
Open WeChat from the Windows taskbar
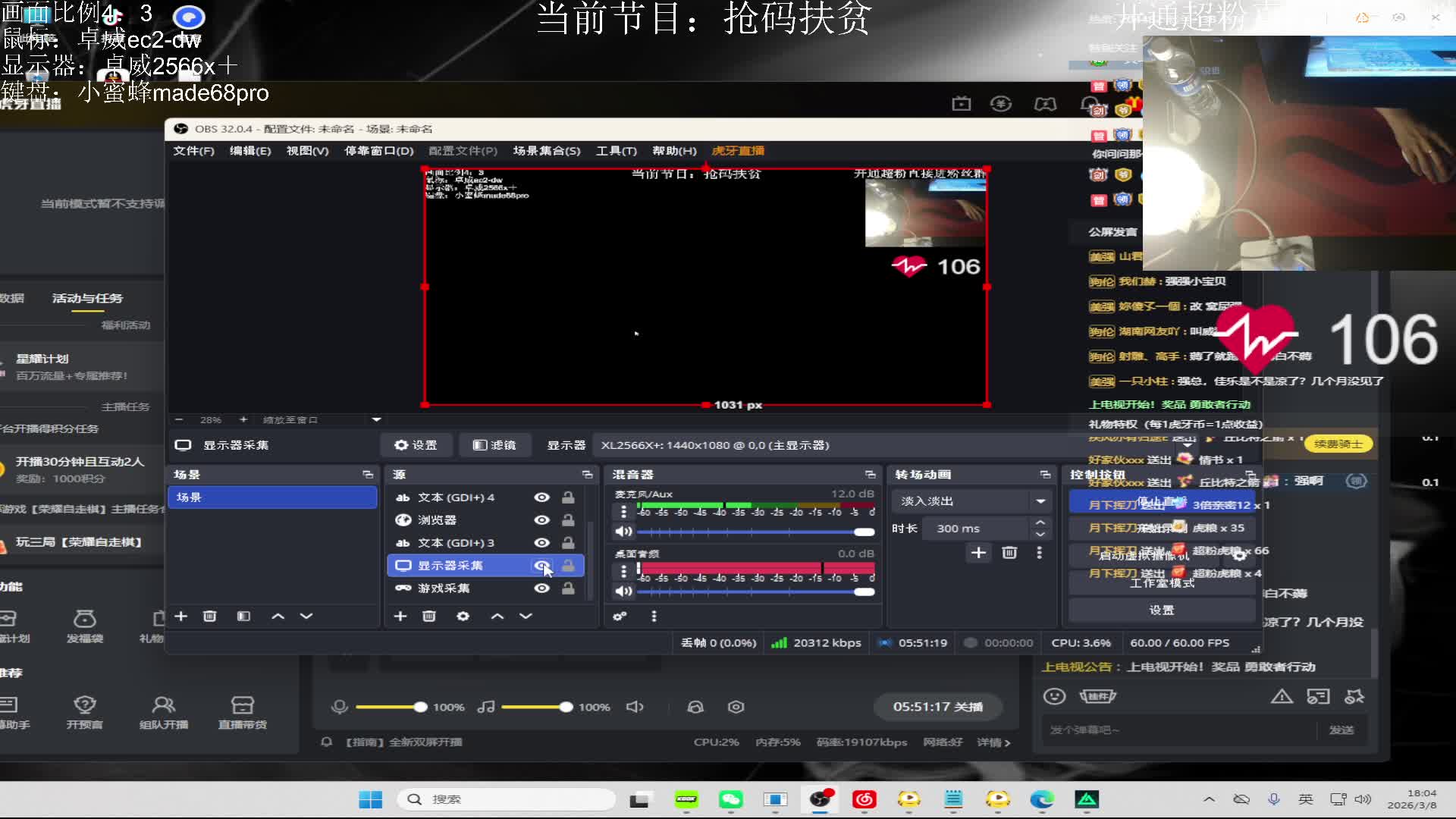click(x=731, y=799)
